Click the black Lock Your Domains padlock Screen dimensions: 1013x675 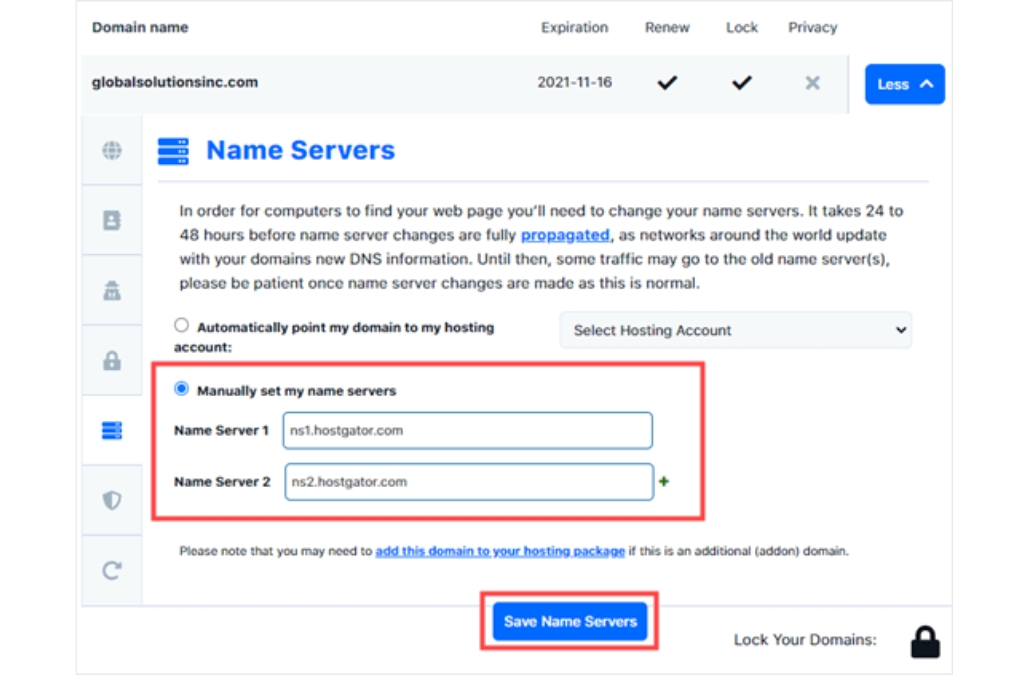click(925, 641)
